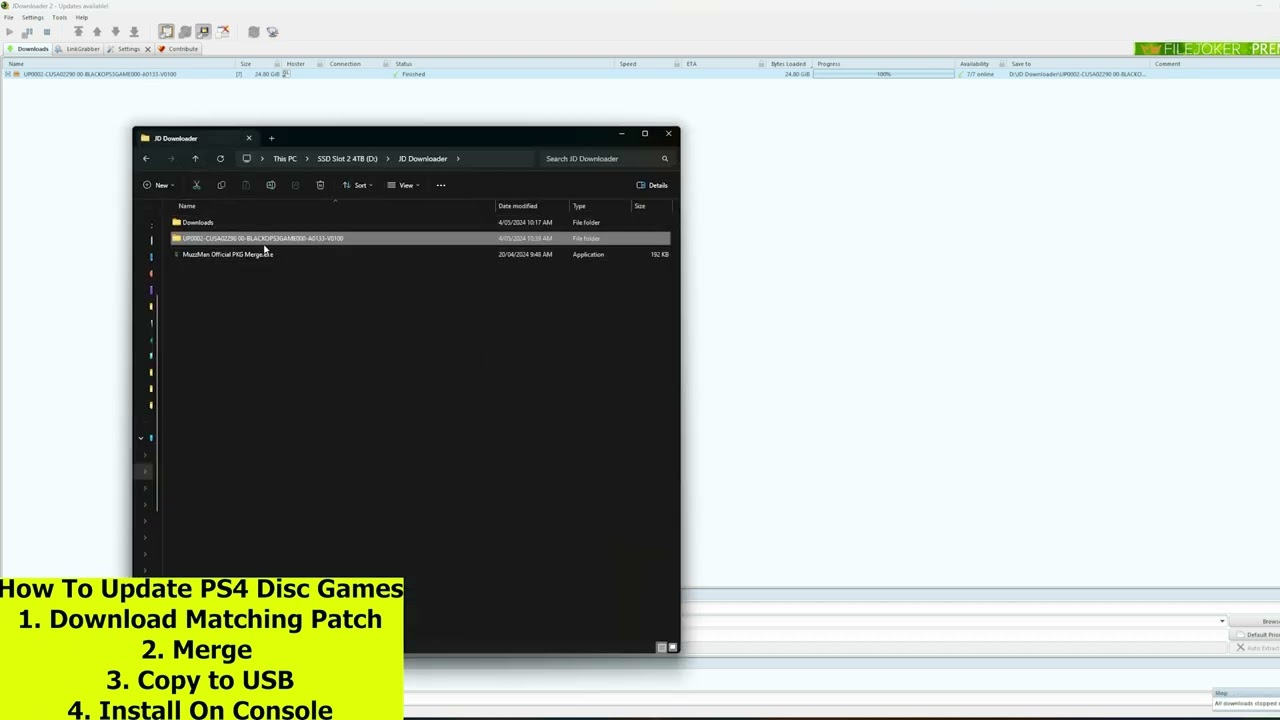Click the FileJoker Premium banner

[1208, 49]
